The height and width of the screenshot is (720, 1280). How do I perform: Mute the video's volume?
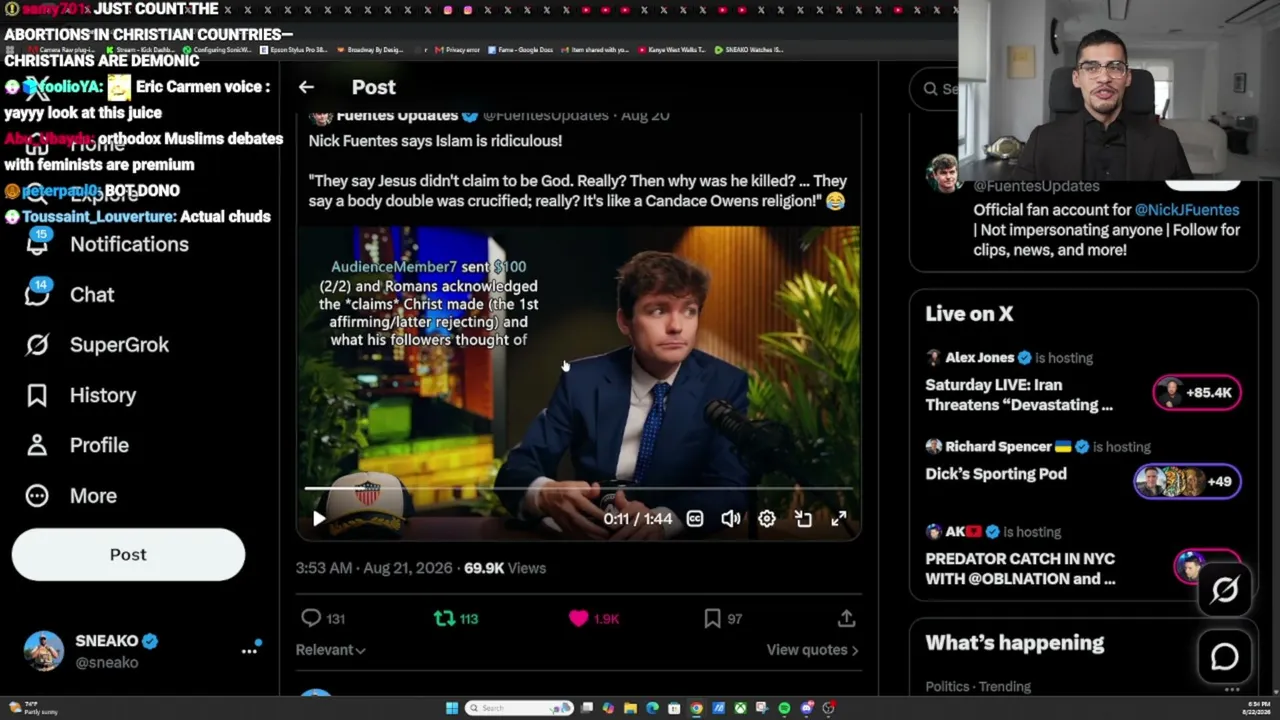coord(731,518)
